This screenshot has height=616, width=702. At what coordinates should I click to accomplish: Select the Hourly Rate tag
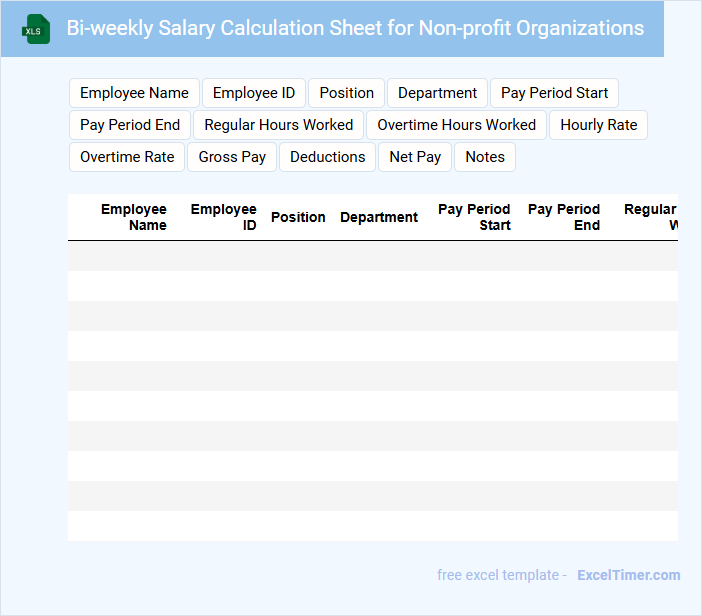[598, 125]
